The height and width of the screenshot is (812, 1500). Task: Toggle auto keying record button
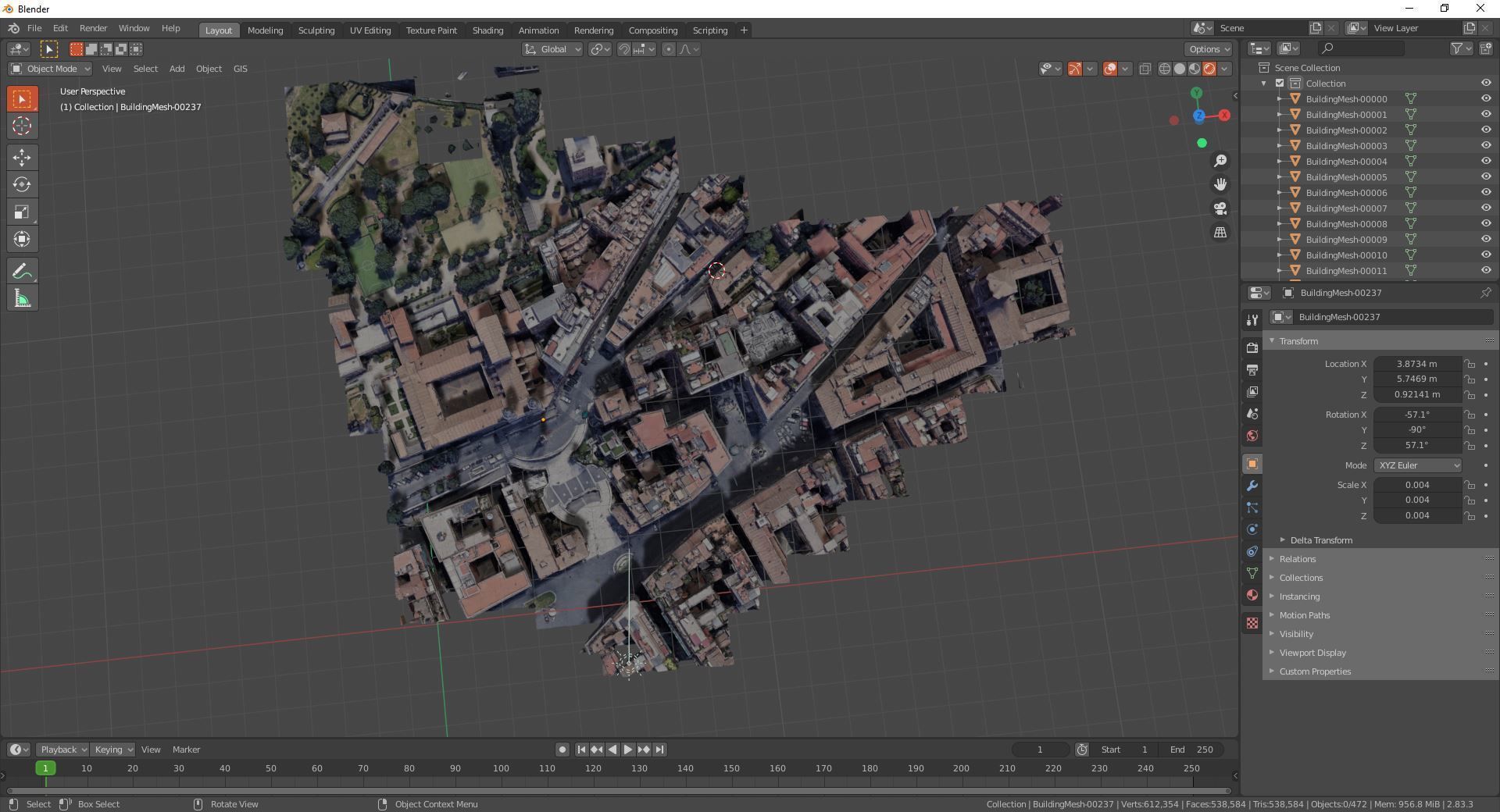[562, 750]
